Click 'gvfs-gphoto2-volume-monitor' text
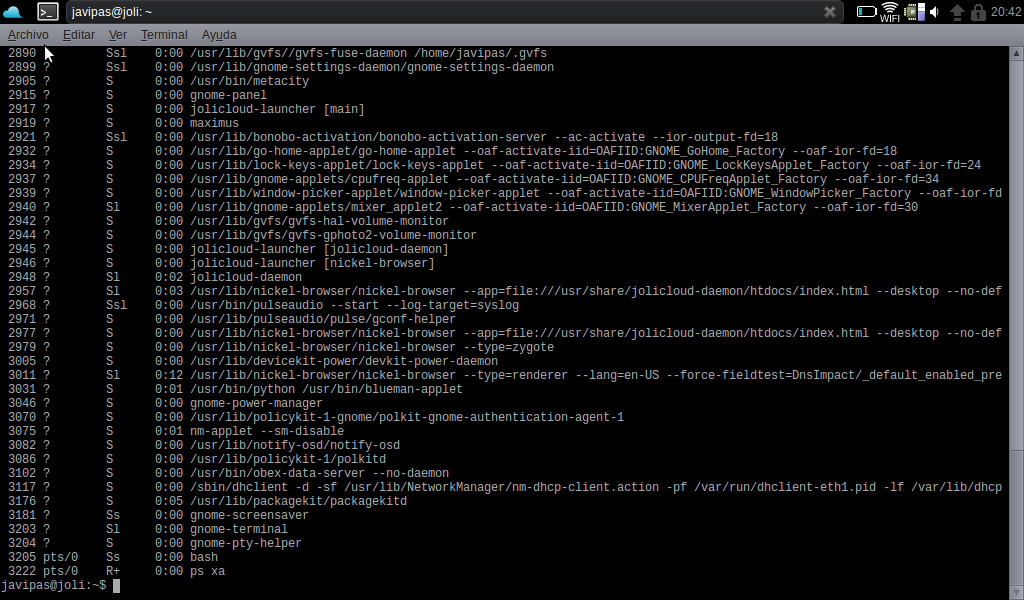 click(333, 235)
